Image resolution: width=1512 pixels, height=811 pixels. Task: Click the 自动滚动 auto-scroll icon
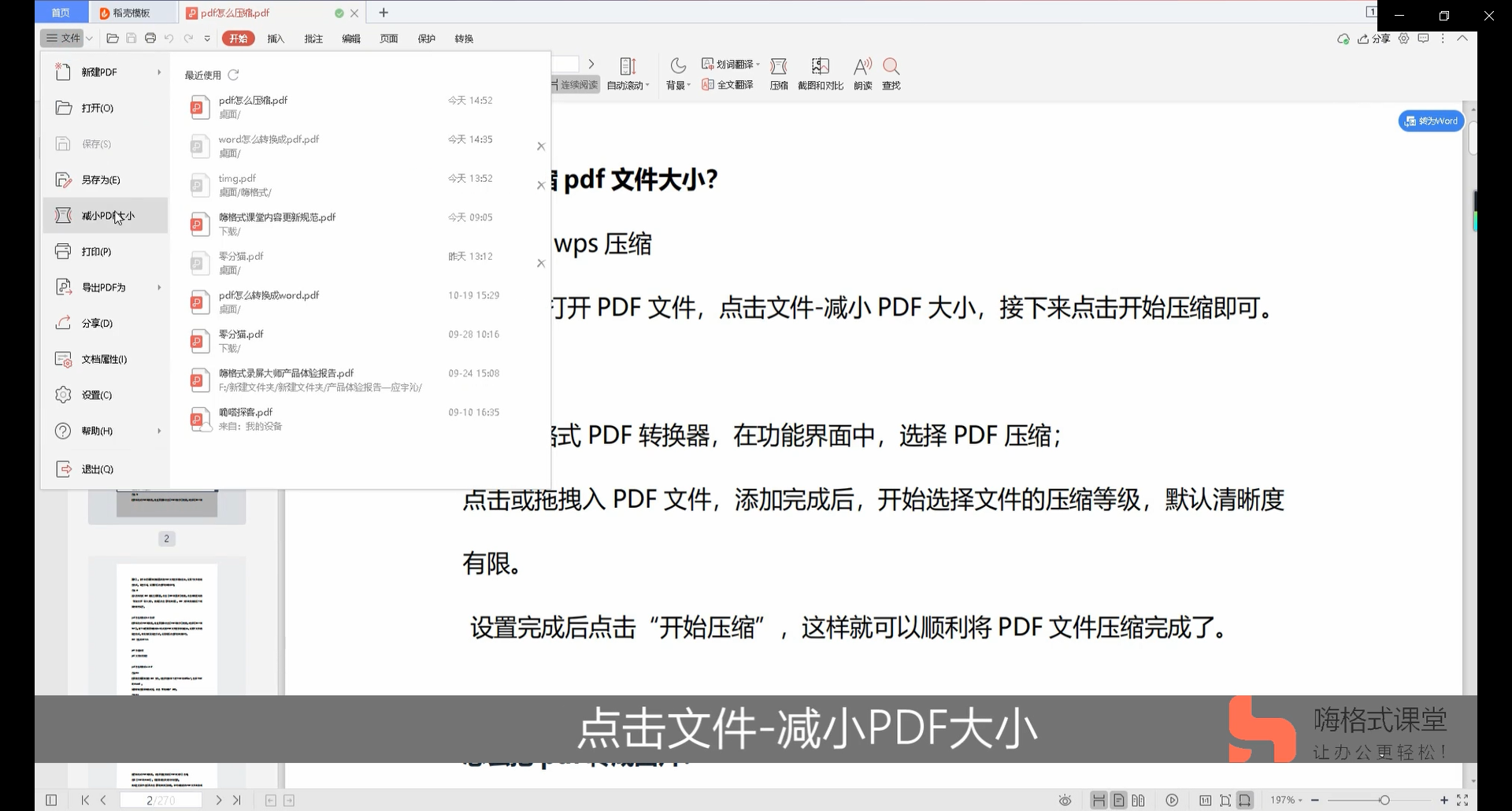point(628,66)
